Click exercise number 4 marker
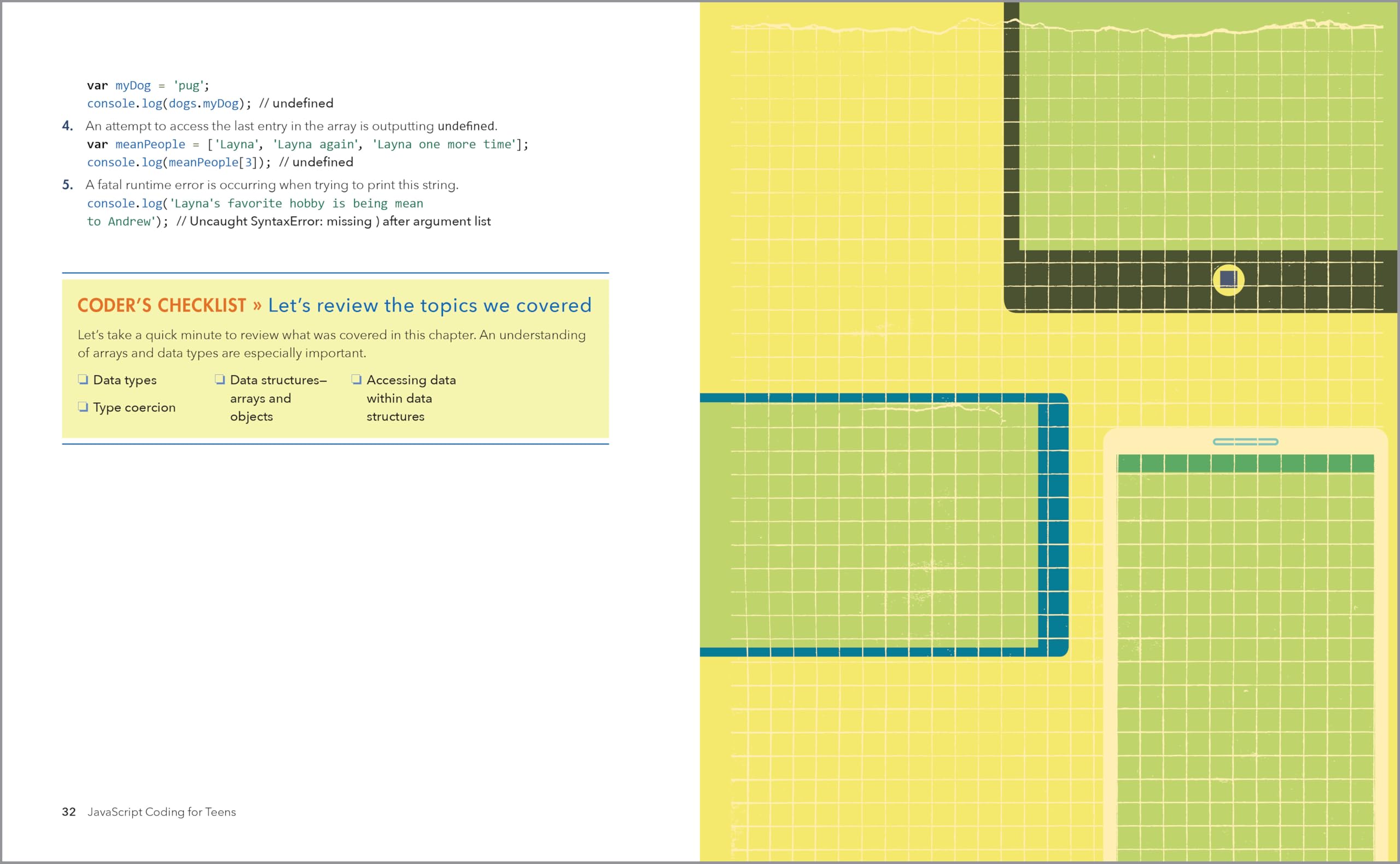This screenshot has width=1400, height=864. (x=67, y=126)
